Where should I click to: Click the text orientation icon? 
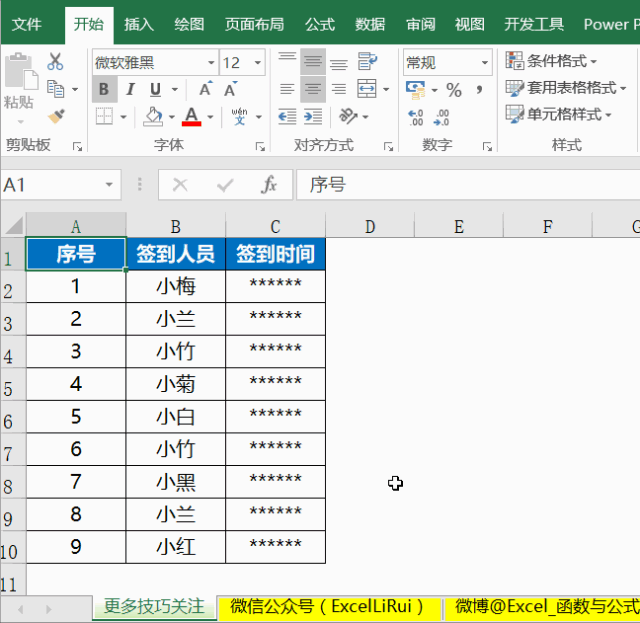coord(348,116)
